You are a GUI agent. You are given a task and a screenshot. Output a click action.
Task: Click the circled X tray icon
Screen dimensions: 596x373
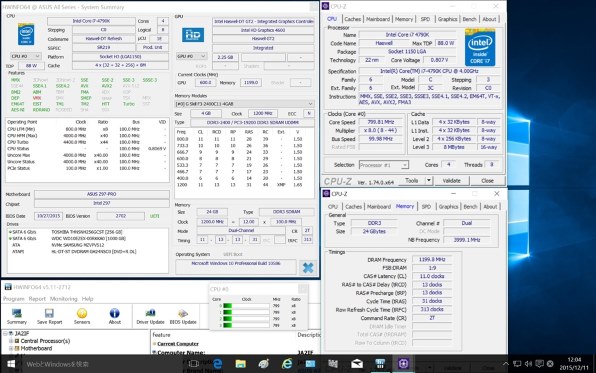[550, 364]
